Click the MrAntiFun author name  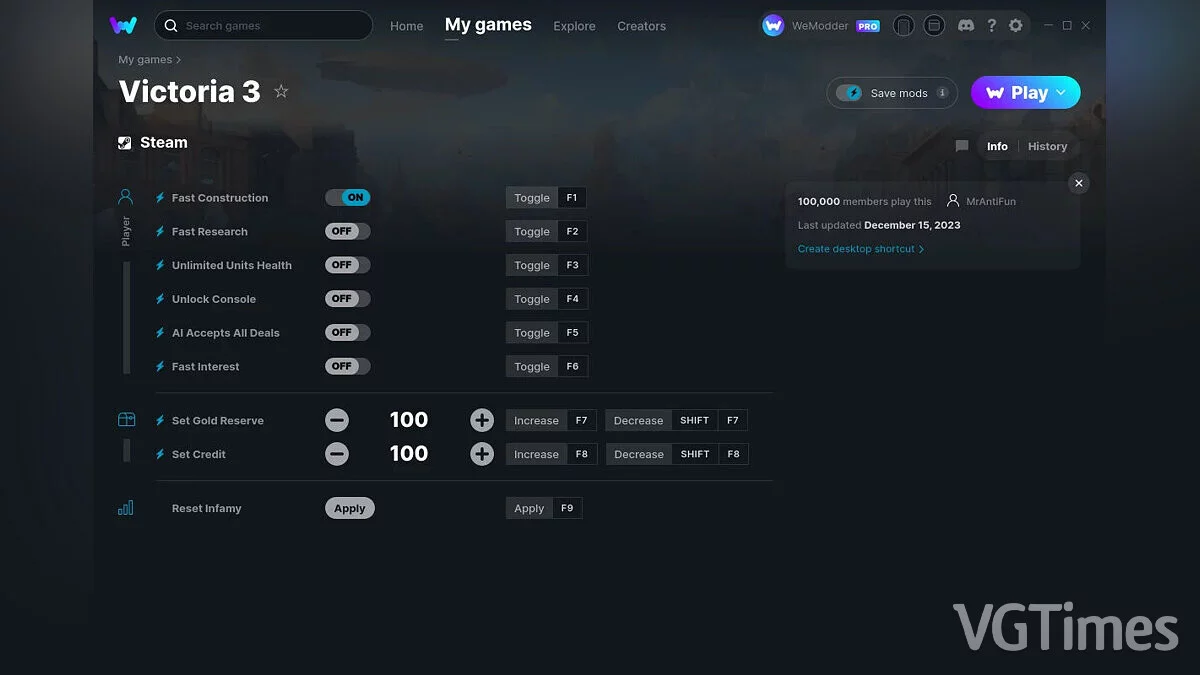click(x=990, y=201)
